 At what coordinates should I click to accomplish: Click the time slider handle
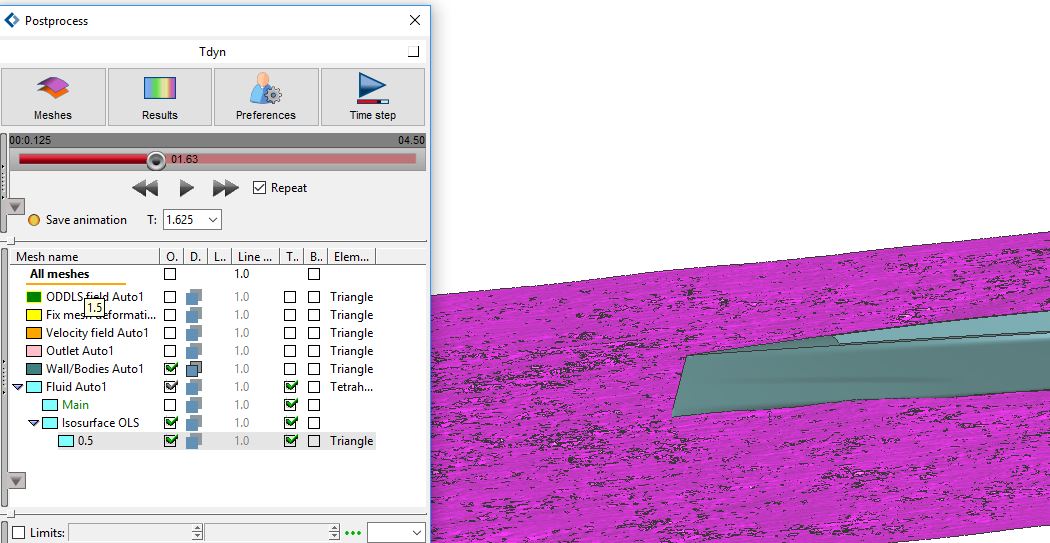(x=156, y=160)
